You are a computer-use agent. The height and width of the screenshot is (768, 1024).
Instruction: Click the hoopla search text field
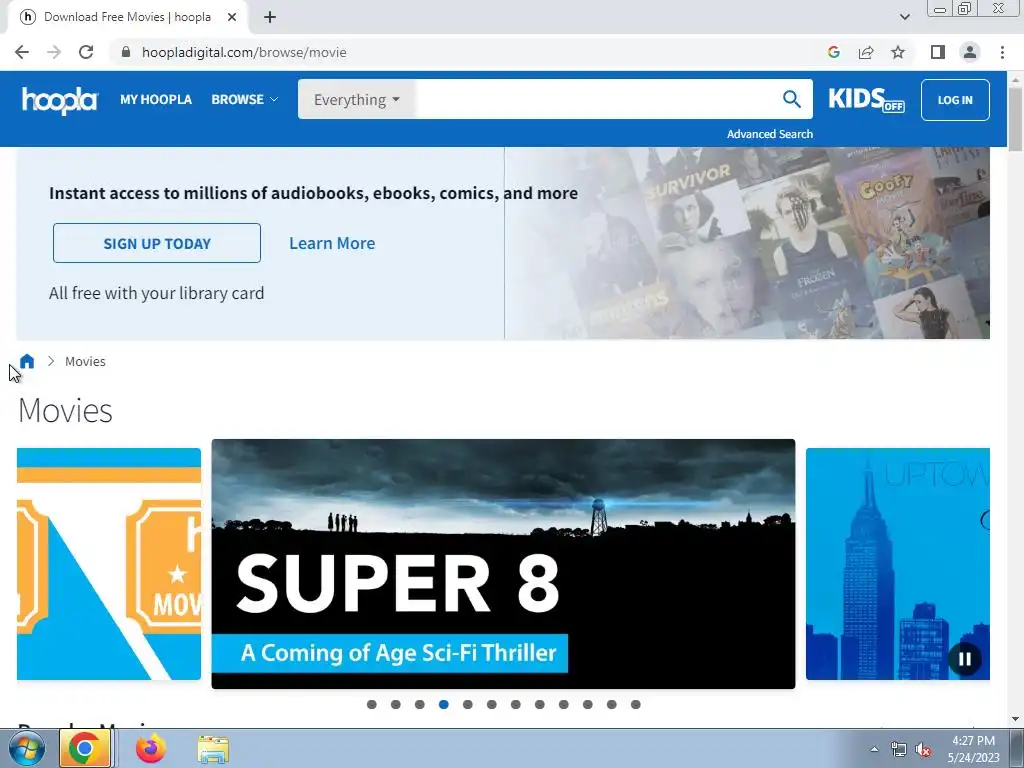click(x=596, y=99)
